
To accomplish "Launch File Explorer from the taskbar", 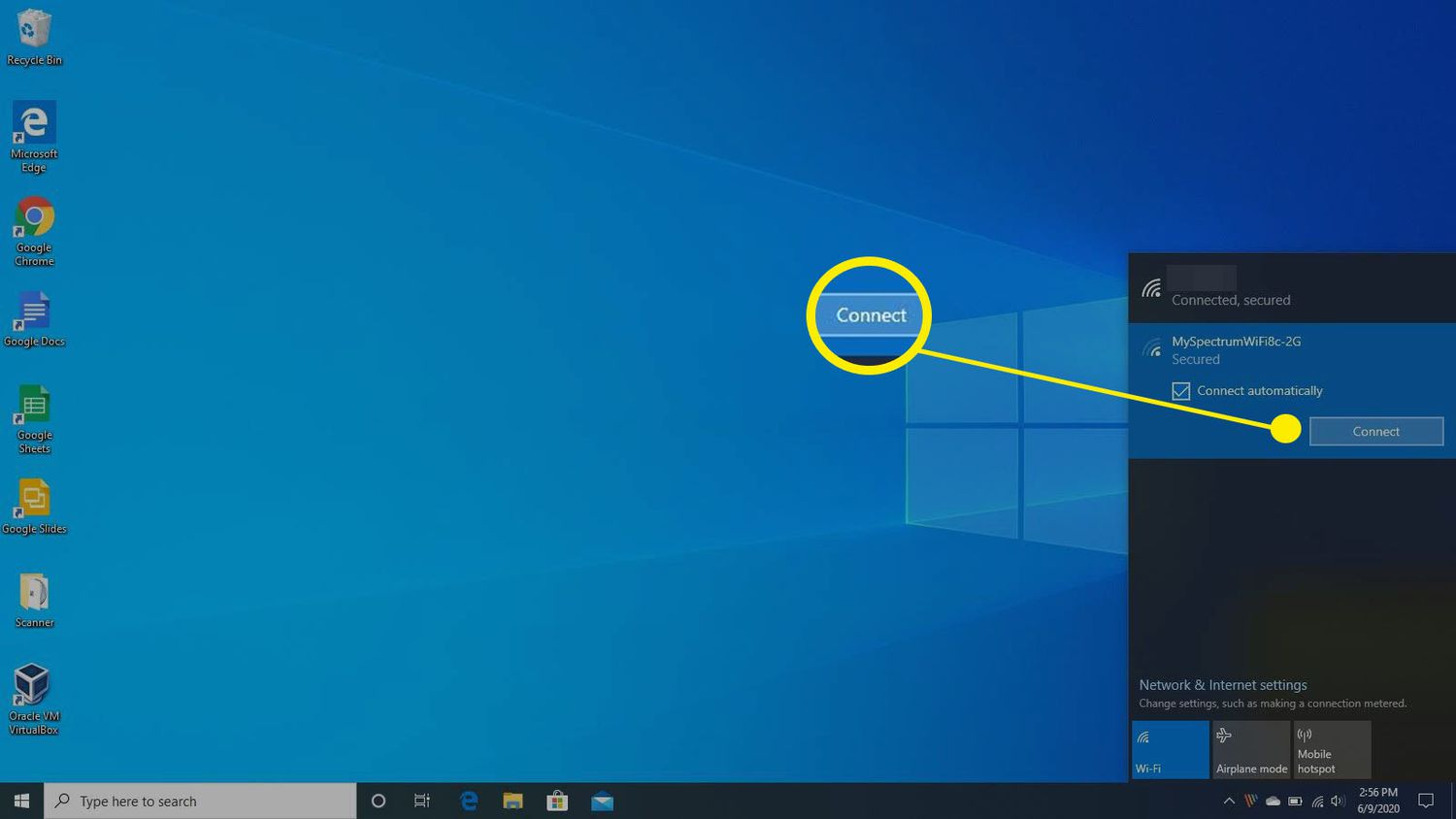I will [x=513, y=802].
